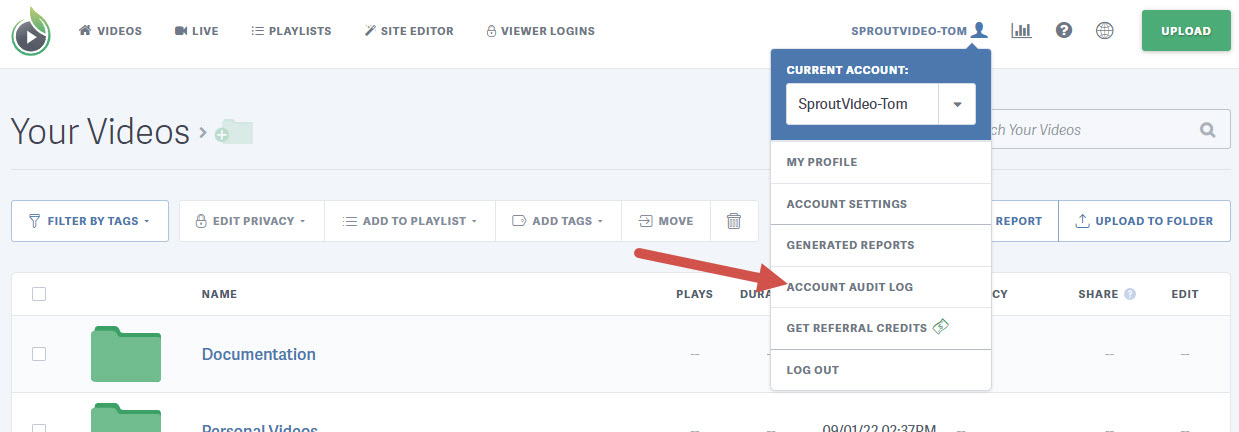The width and height of the screenshot is (1239, 432).
Task: Click the Documentation folder icon
Action: 126,354
